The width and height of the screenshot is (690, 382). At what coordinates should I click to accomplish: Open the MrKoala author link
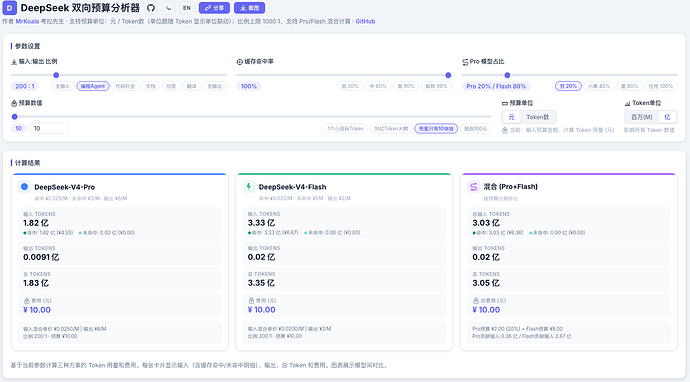tap(27, 21)
